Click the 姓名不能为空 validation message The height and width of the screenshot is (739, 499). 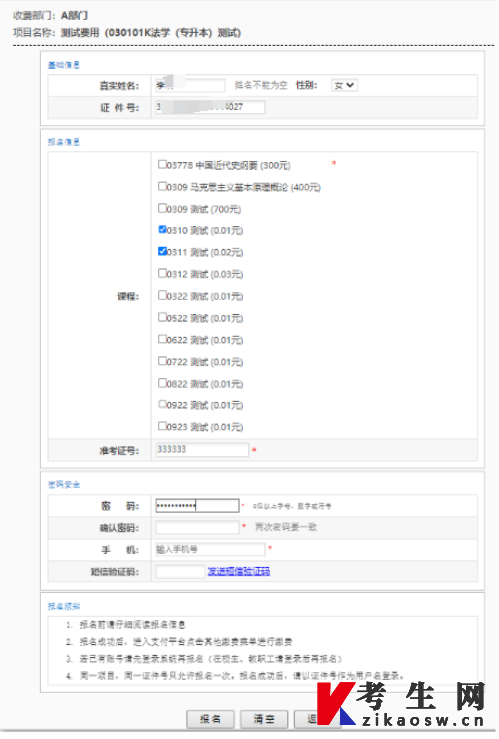tap(261, 85)
